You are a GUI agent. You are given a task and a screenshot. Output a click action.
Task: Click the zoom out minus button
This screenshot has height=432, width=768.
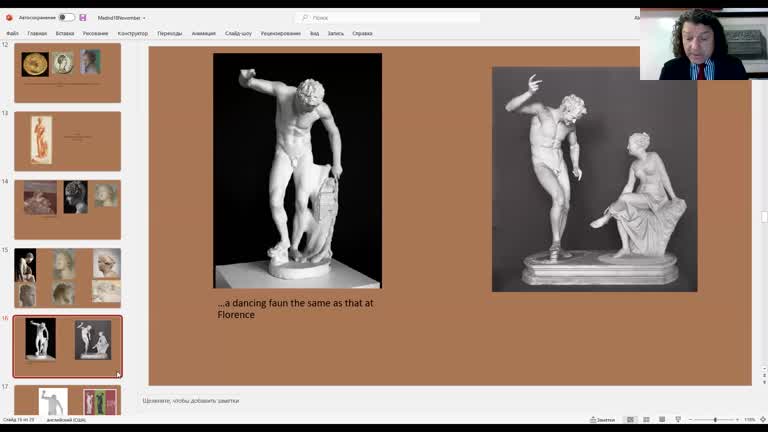tap(690, 420)
